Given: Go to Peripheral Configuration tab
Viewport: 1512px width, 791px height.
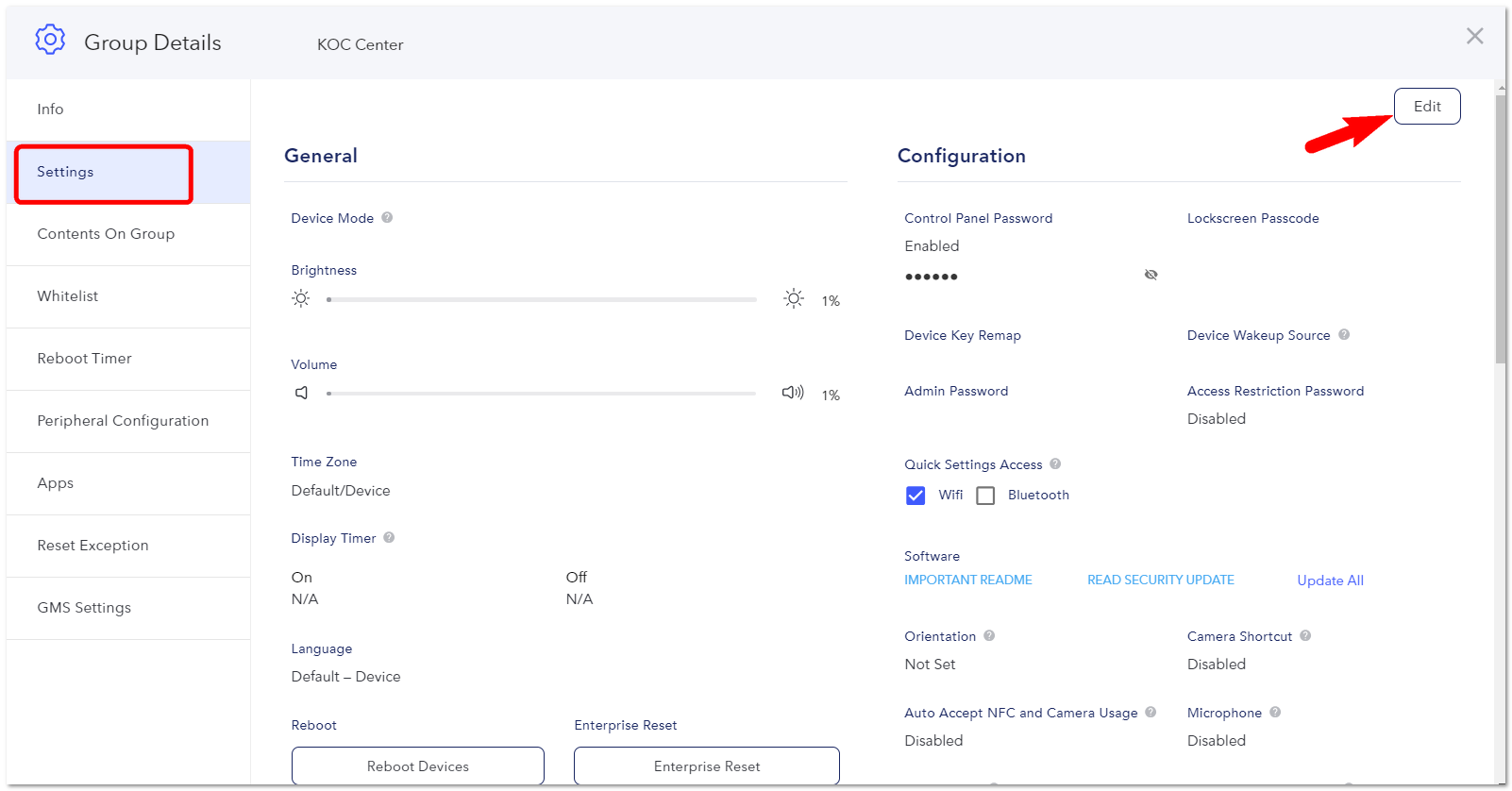Looking at the screenshot, I should 128,421.
